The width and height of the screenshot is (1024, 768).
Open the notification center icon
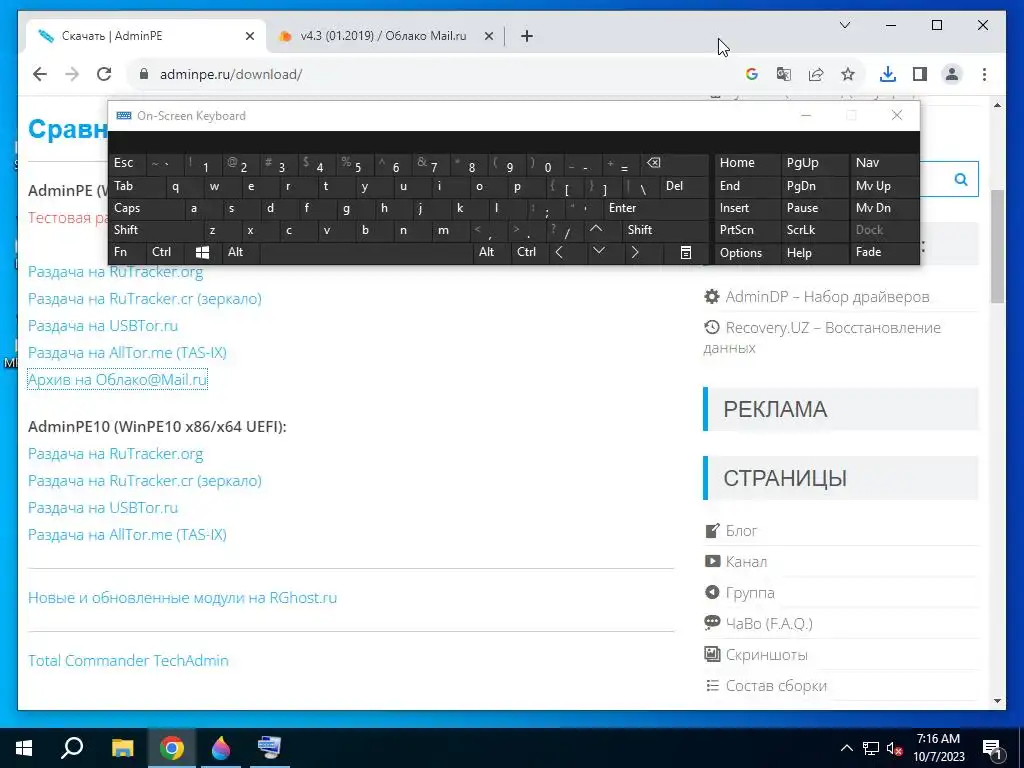pos(993,749)
